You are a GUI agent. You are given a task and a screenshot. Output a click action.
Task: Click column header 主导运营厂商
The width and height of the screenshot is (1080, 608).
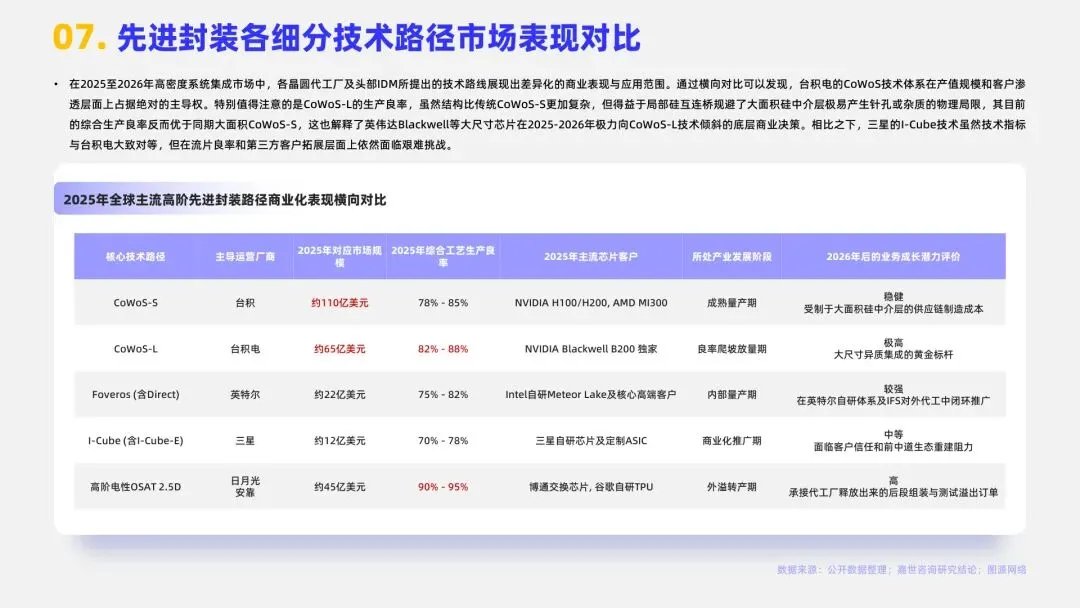tap(245, 257)
